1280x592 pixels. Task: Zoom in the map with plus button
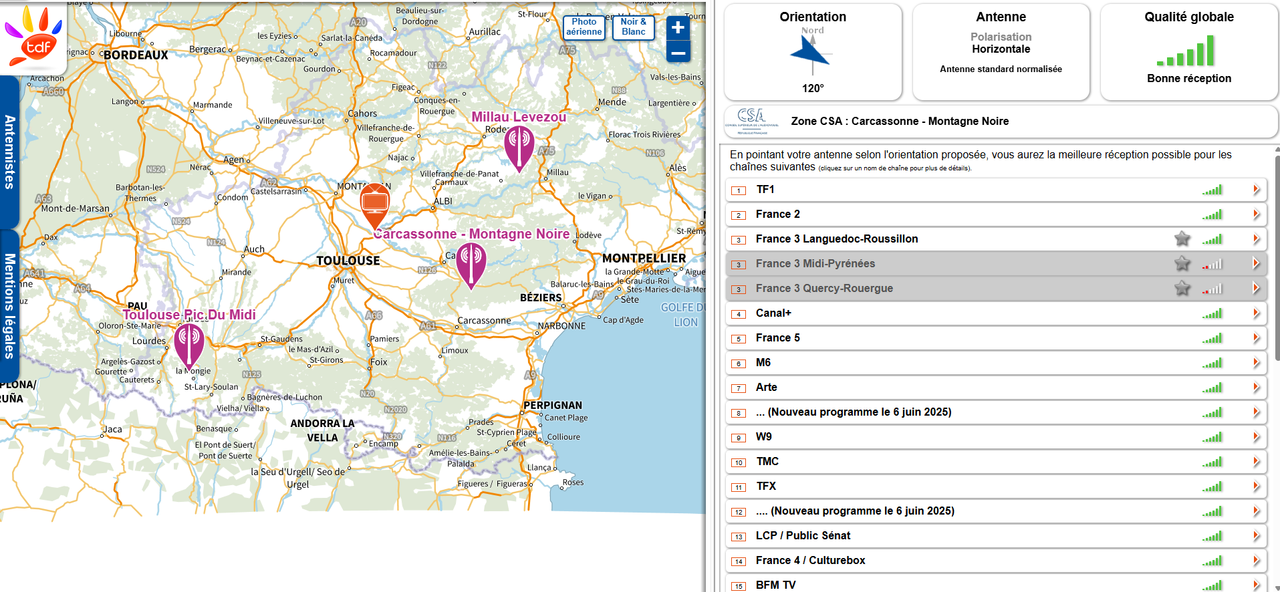678,28
